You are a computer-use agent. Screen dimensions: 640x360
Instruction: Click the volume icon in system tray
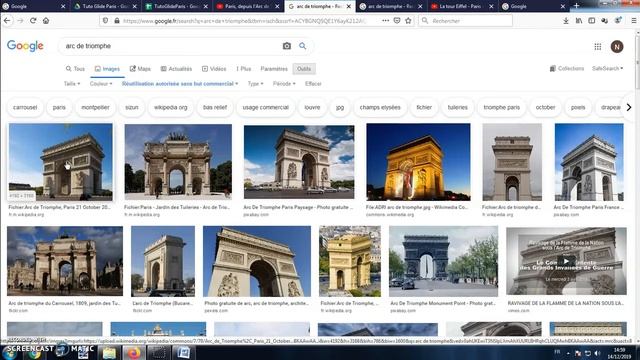coord(597,353)
